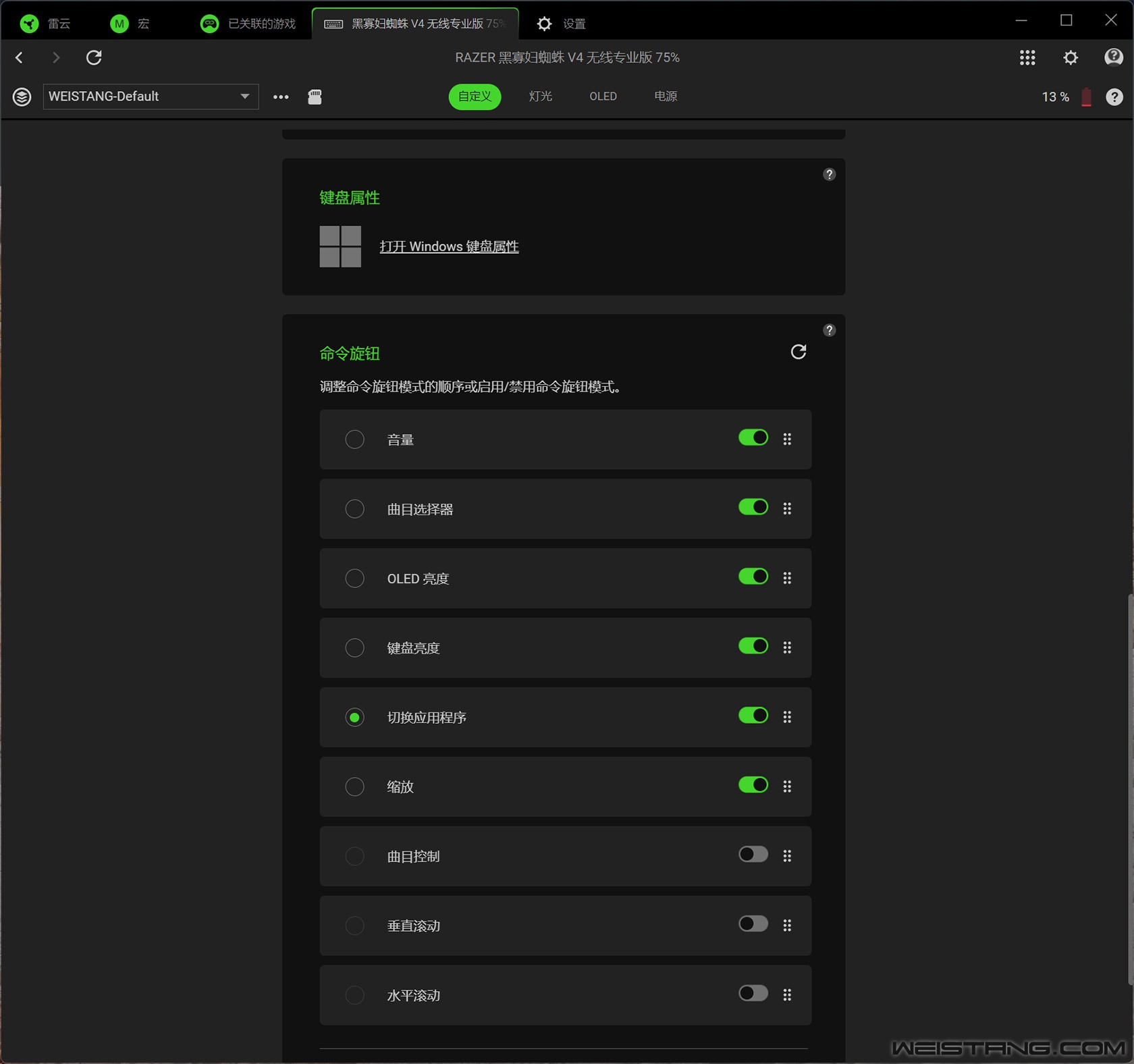The image size is (1134, 1064).
Task: Select the 键盘亮度 radio button
Action: pyautogui.click(x=354, y=647)
